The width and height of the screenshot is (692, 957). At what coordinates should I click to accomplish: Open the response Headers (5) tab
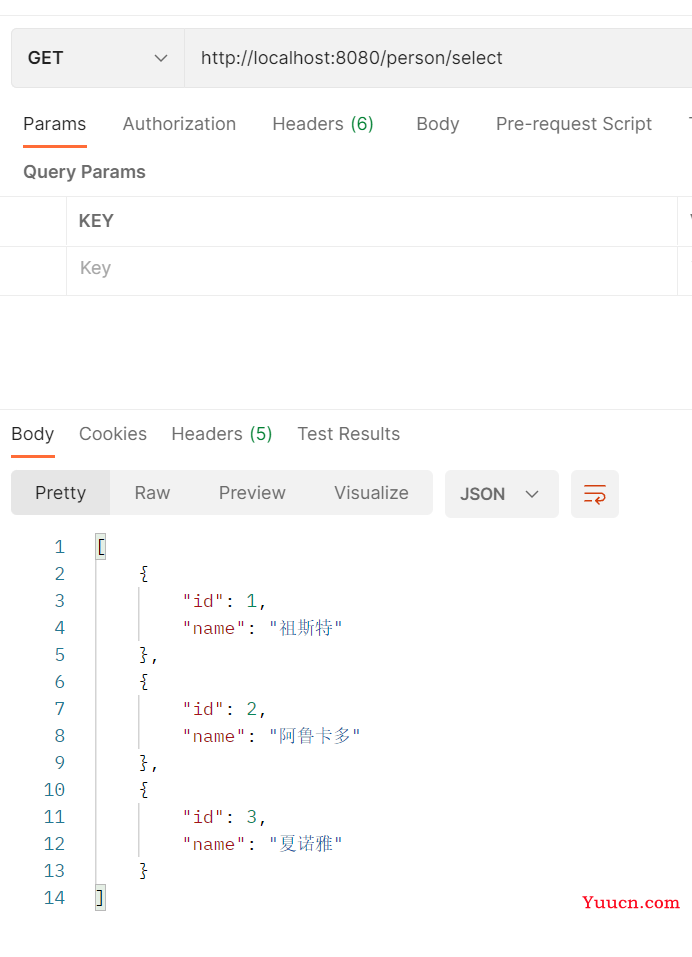pos(222,434)
